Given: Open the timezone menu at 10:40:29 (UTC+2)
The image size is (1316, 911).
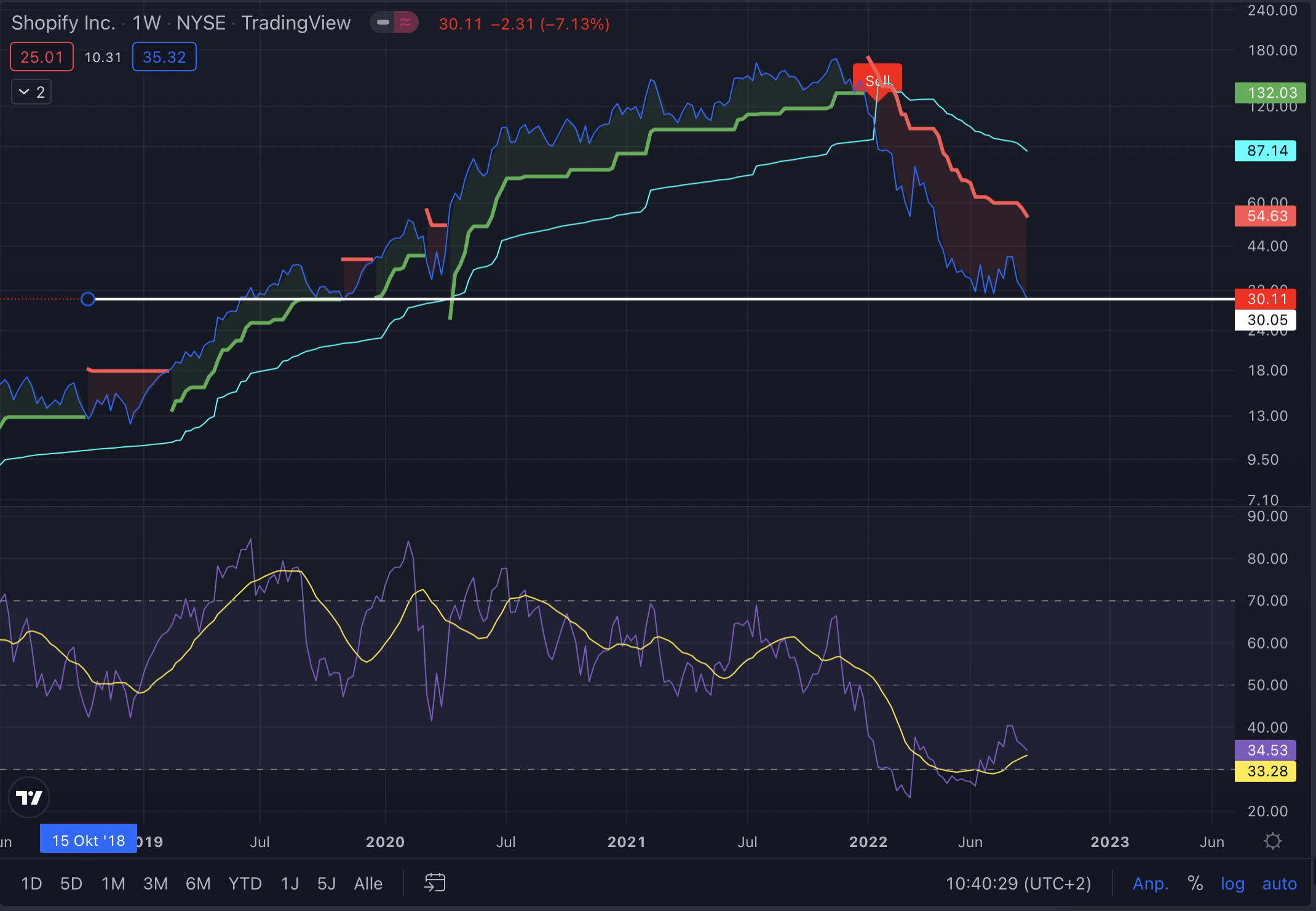Looking at the screenshot, I should (x=1018, y=883).
